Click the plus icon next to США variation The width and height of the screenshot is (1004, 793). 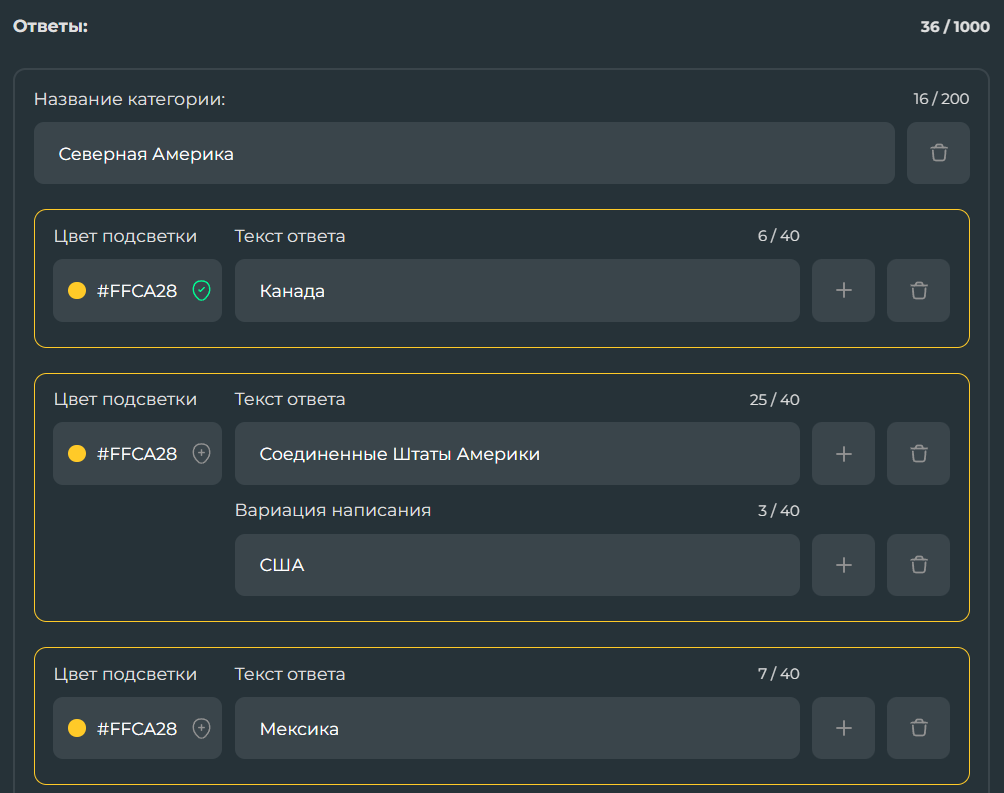click(x=843, y=565)
